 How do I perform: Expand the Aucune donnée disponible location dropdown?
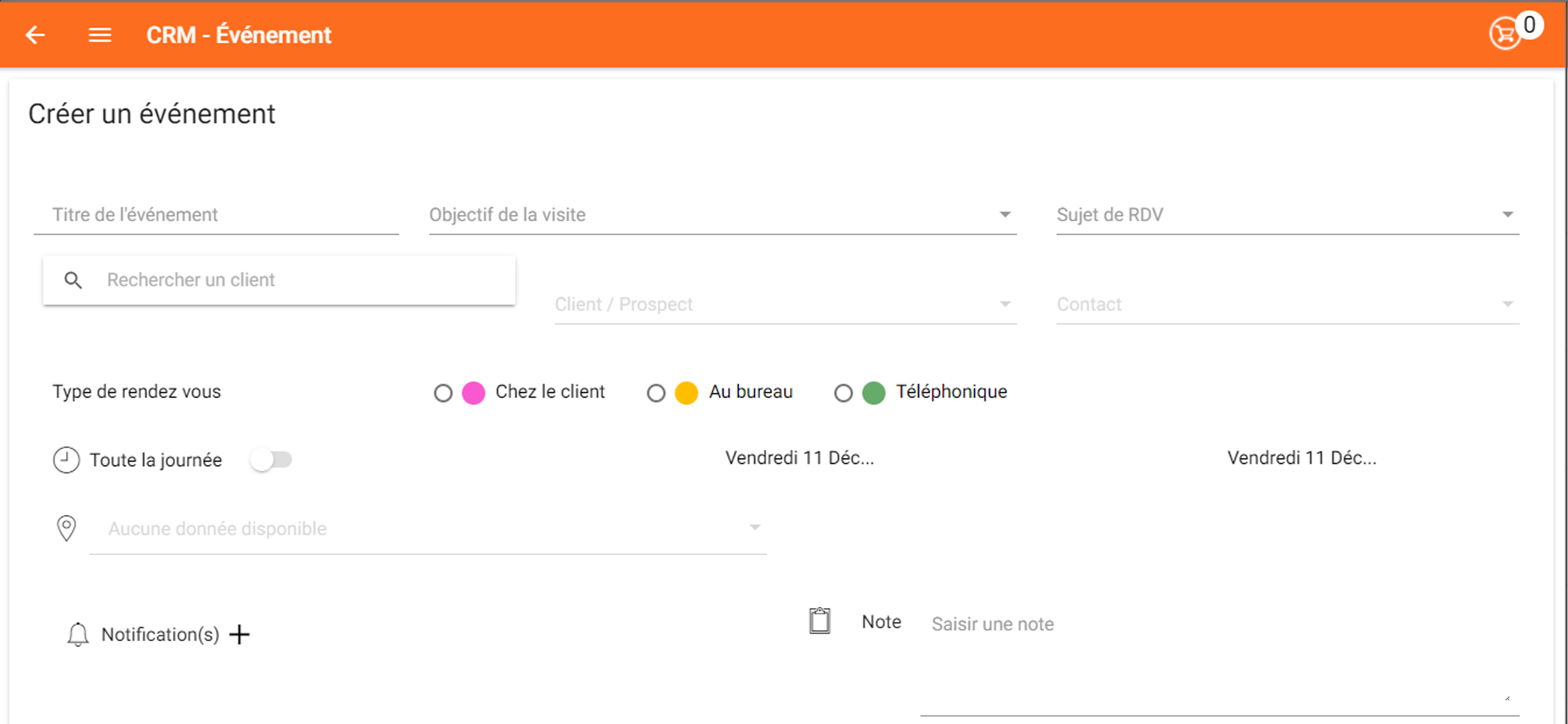[x=428, y=528]
